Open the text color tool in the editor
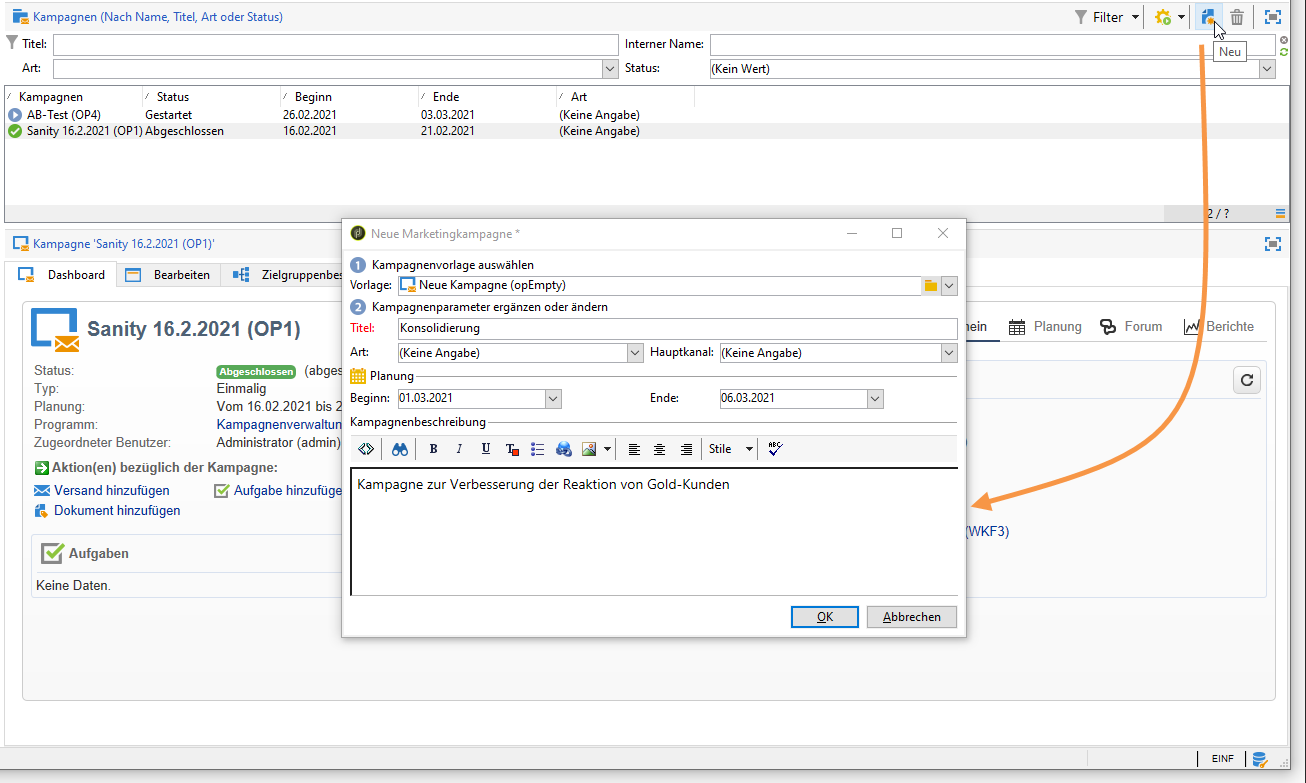The width and height of the screenshot is (1306, 783). 511,449
